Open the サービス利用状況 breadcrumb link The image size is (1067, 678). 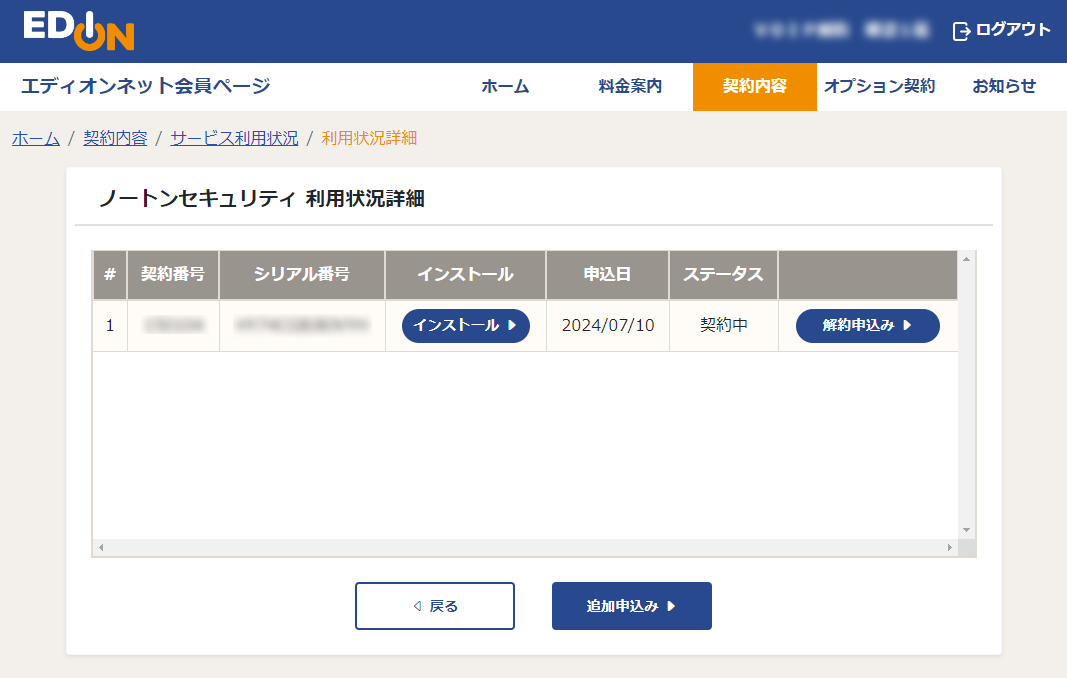(x=232, y=139)
